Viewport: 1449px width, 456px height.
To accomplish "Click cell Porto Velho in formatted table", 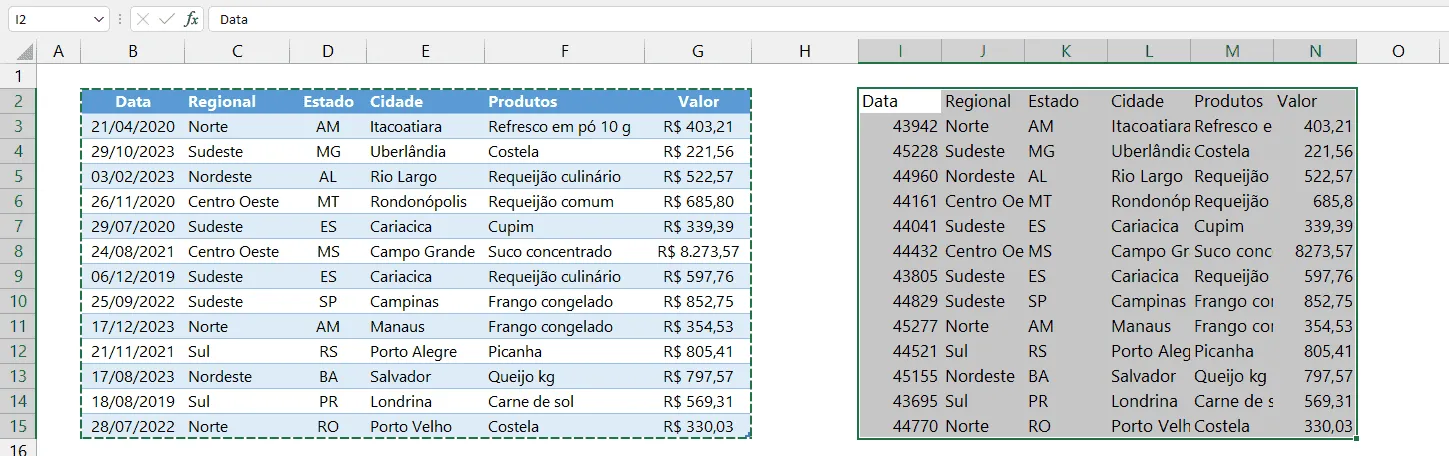I will pyautogui.click(x=425, y=426).
